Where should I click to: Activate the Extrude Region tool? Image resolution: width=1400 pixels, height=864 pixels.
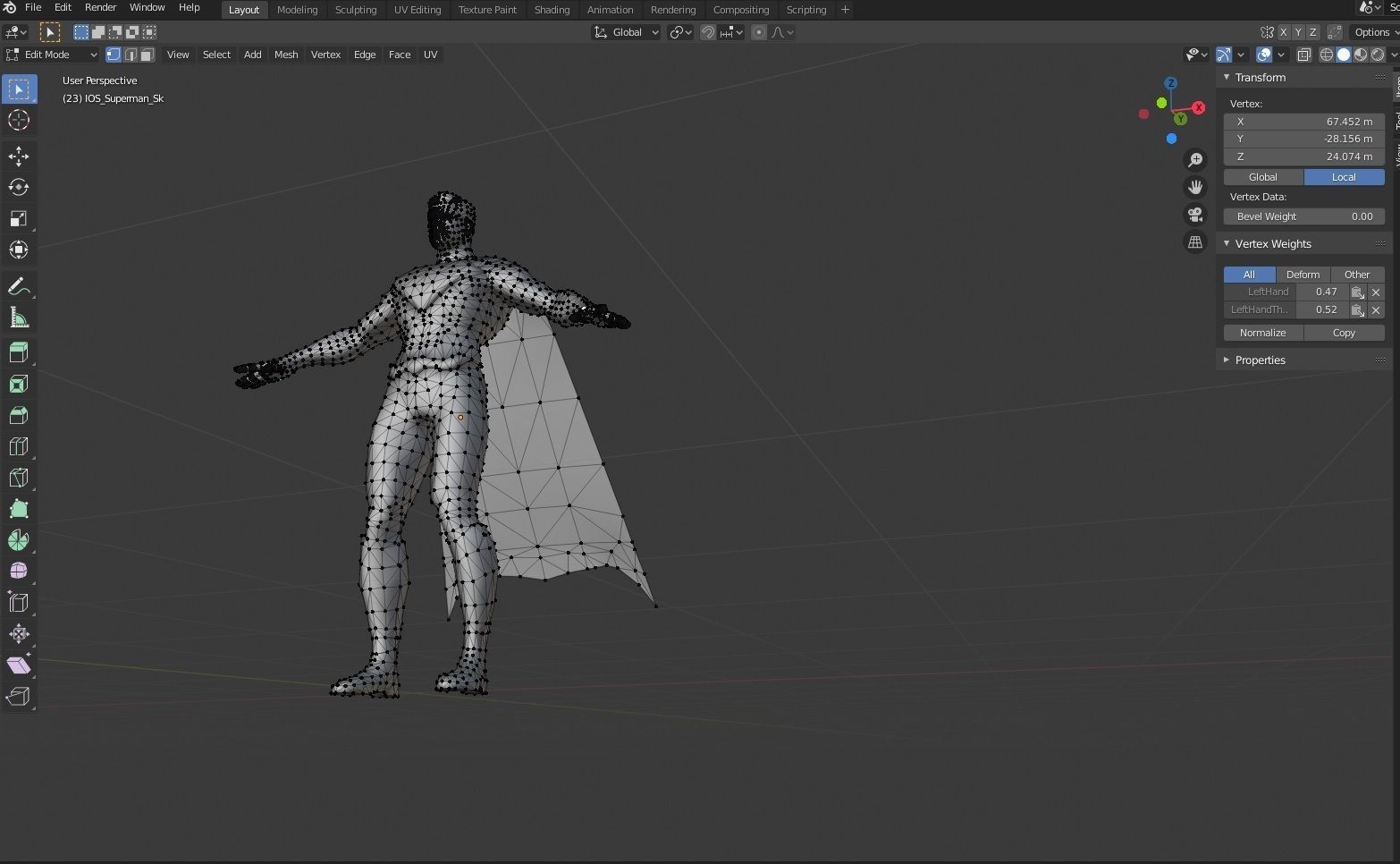19,352
